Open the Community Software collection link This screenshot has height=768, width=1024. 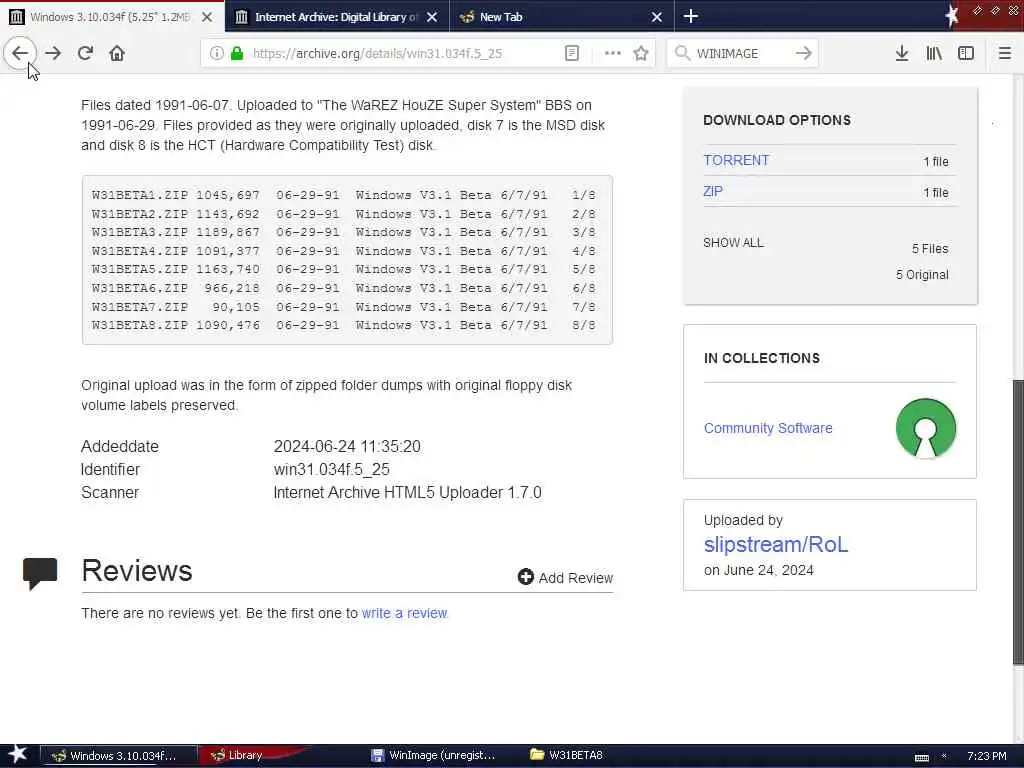(x=768, y=428)
